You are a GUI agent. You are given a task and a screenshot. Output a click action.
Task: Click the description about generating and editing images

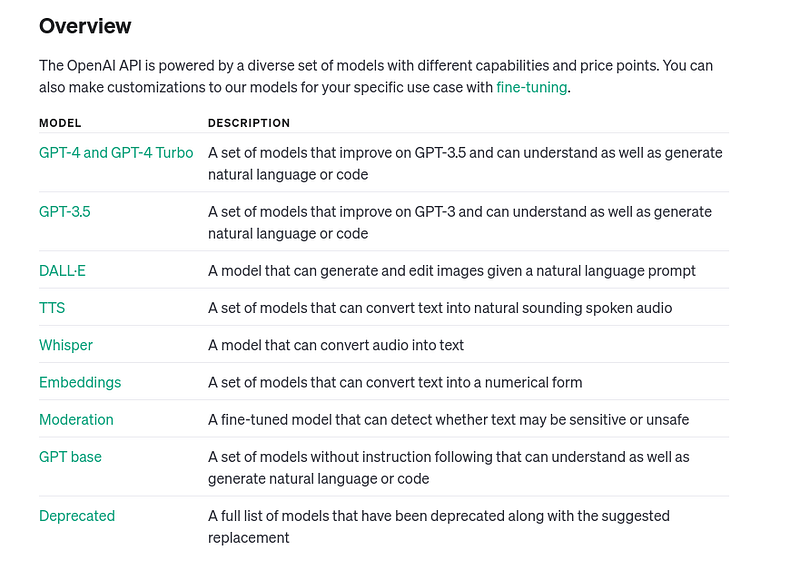[452, 270]
